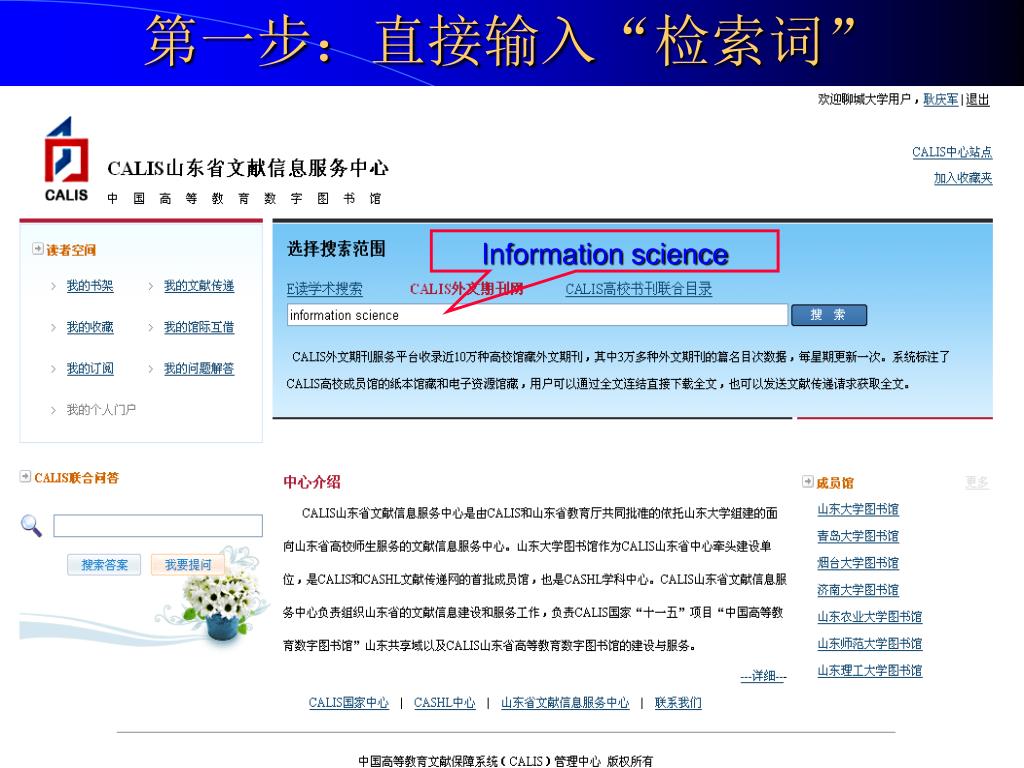Open the user name link 耿庆军

coord(941,100)
